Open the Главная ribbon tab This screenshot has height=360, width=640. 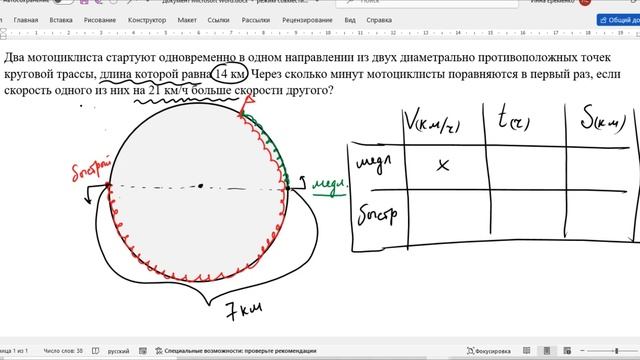pyautogui.click(x=26, y=20)
